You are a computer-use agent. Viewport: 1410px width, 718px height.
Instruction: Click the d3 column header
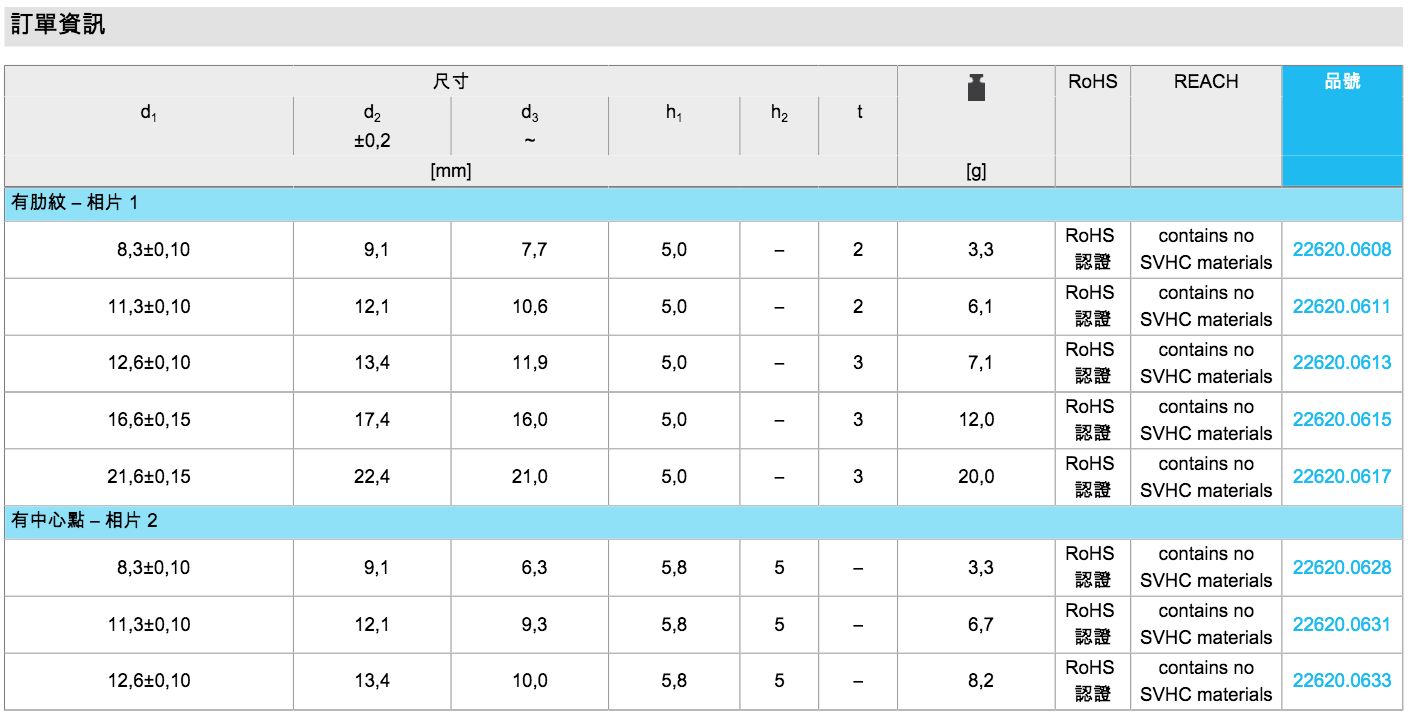(529, 114)
